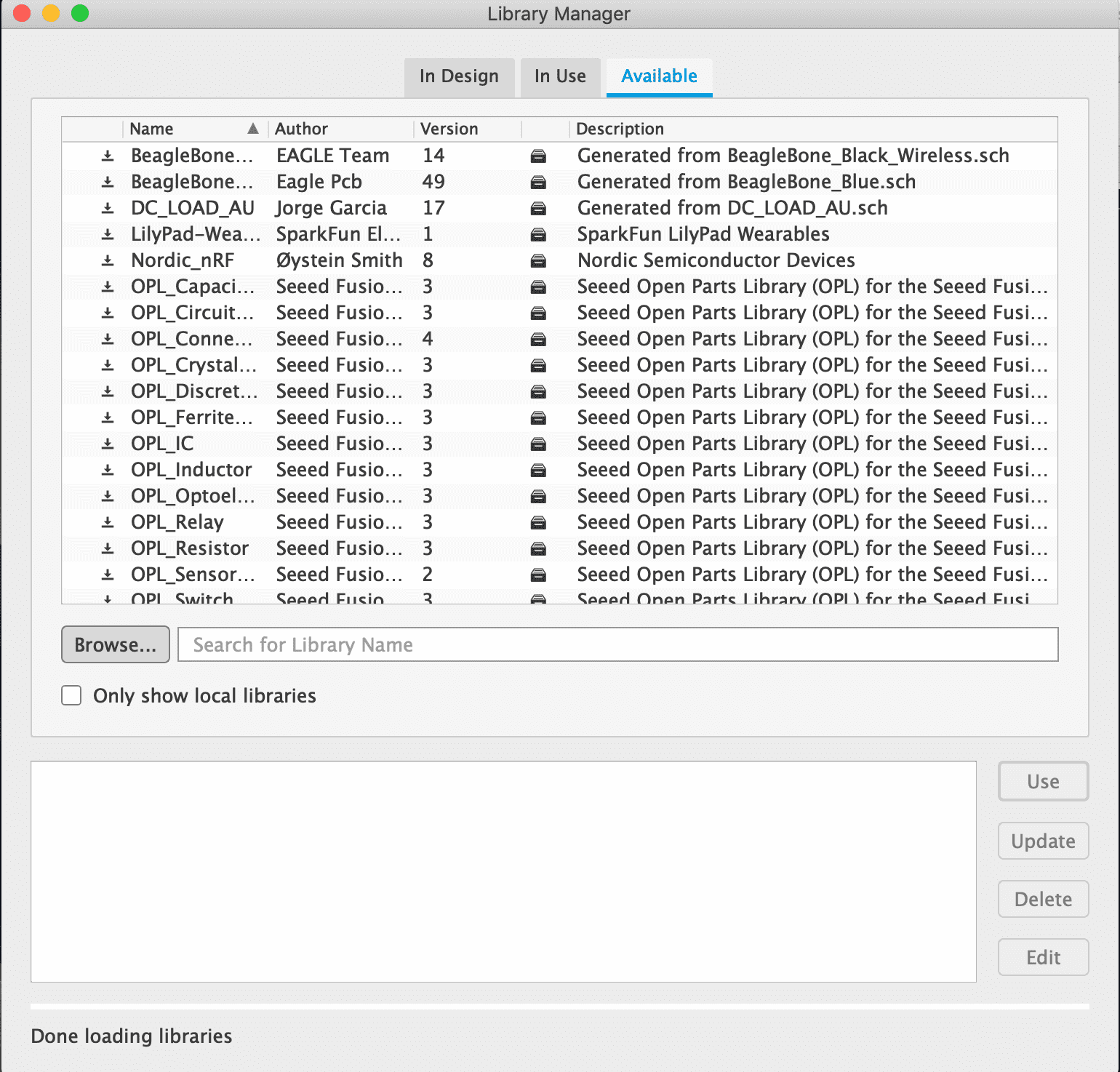Viewport: 1120px width, 1072px height.
Task: Click the Browse... button
Action: tap(116, 644)
